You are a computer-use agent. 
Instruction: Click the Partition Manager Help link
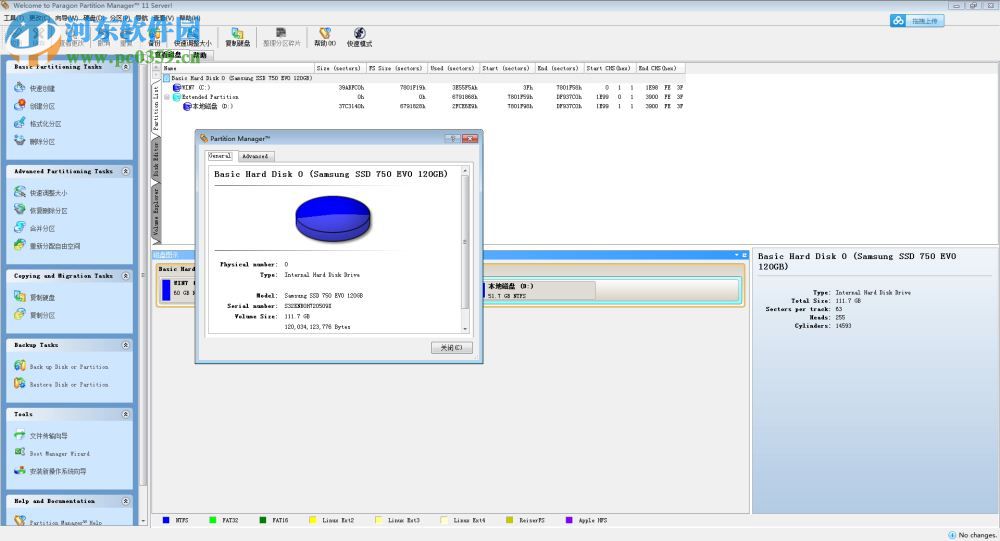[x=66, y=522]
